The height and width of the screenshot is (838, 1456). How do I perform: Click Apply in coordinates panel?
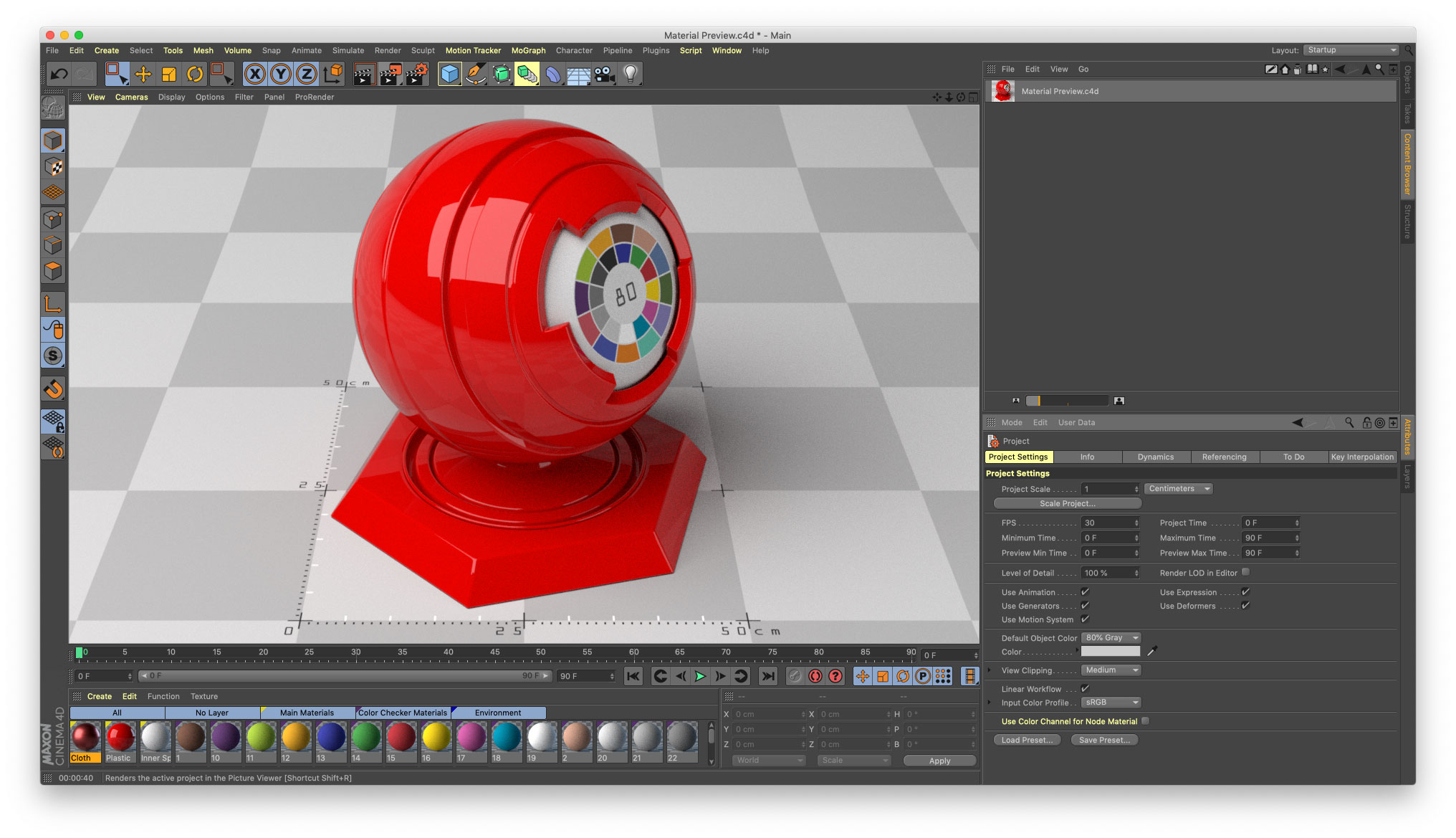coord(939,761)
